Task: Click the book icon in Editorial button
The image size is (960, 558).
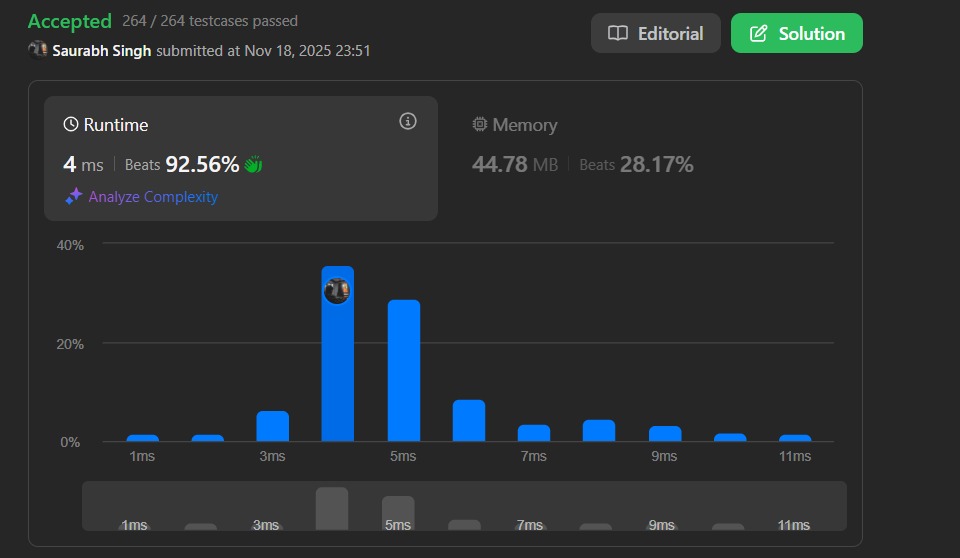Action: [x=618, y=33]
